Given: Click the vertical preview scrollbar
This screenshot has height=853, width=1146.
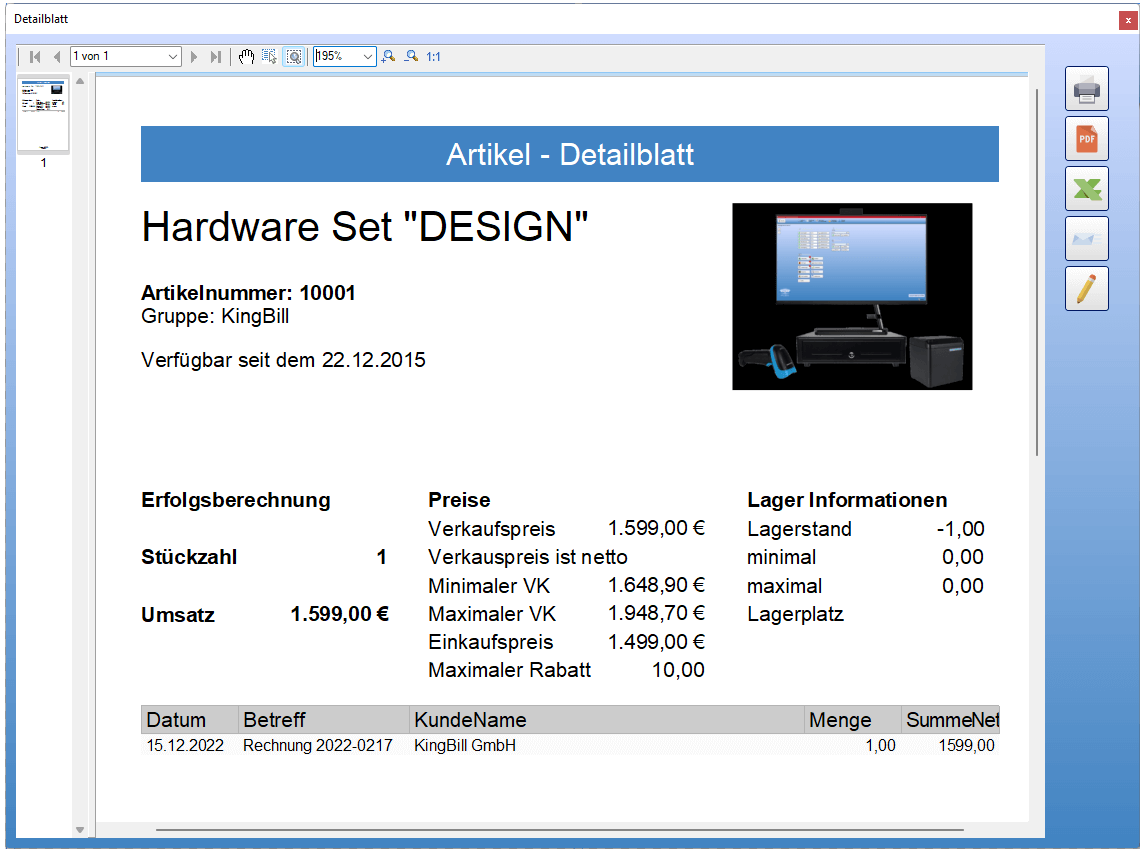Looking at the screenshot, I should [1036, 272].
